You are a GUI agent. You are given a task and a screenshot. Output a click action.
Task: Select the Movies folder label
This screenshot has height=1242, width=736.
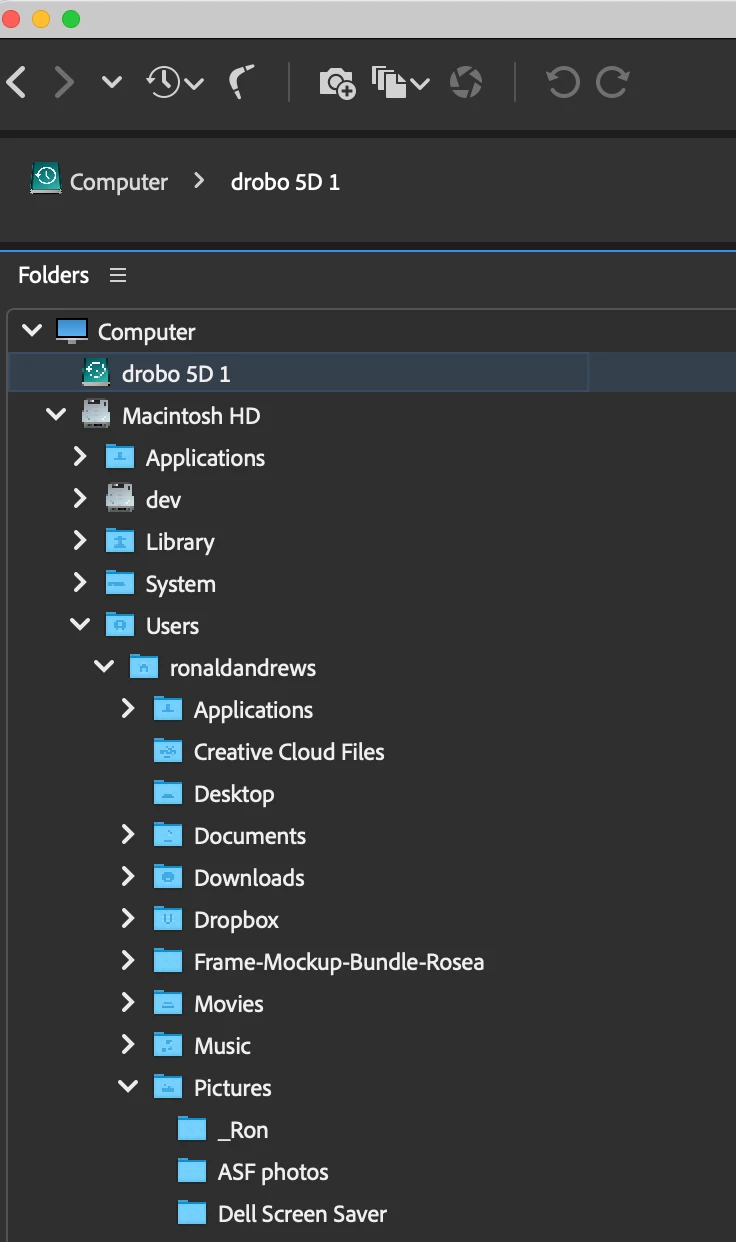pyautogui.click(x=229, y=1004)
